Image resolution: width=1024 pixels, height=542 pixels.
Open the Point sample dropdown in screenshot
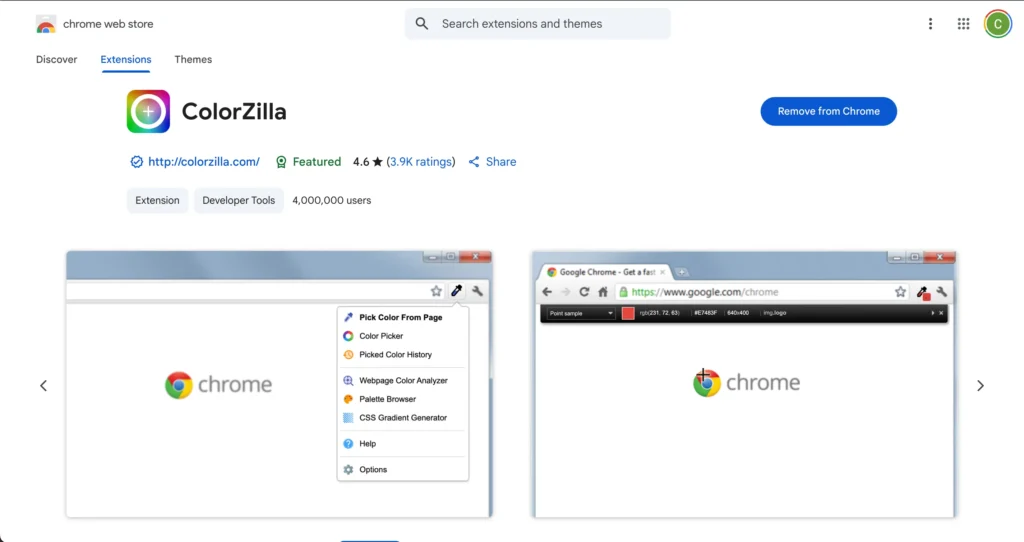pyautogui.click(x=581, y=313)
